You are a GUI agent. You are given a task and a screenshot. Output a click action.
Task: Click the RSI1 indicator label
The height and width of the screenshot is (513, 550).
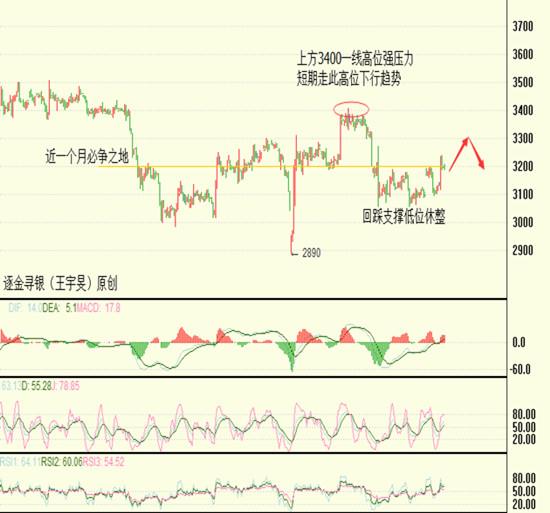[20, 461]
